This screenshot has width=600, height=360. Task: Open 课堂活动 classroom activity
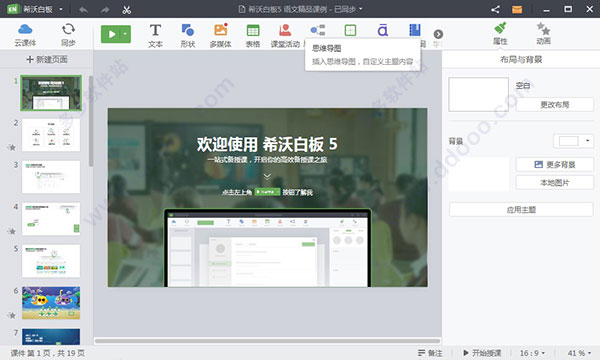tap(285, 35)
